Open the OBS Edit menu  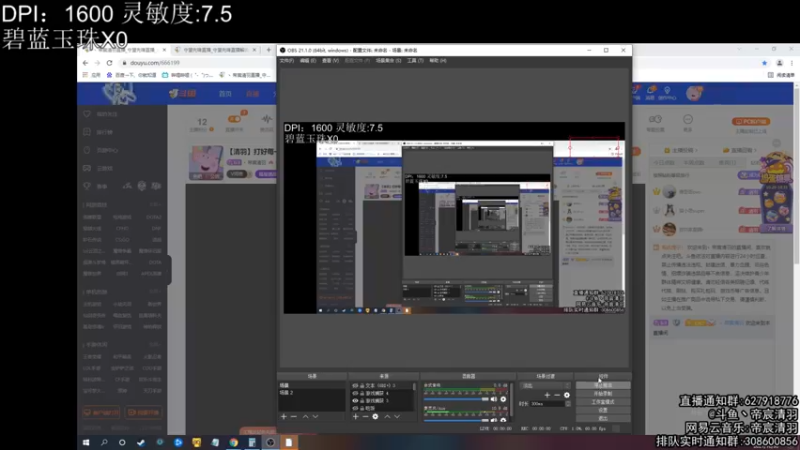pos(308,61)
